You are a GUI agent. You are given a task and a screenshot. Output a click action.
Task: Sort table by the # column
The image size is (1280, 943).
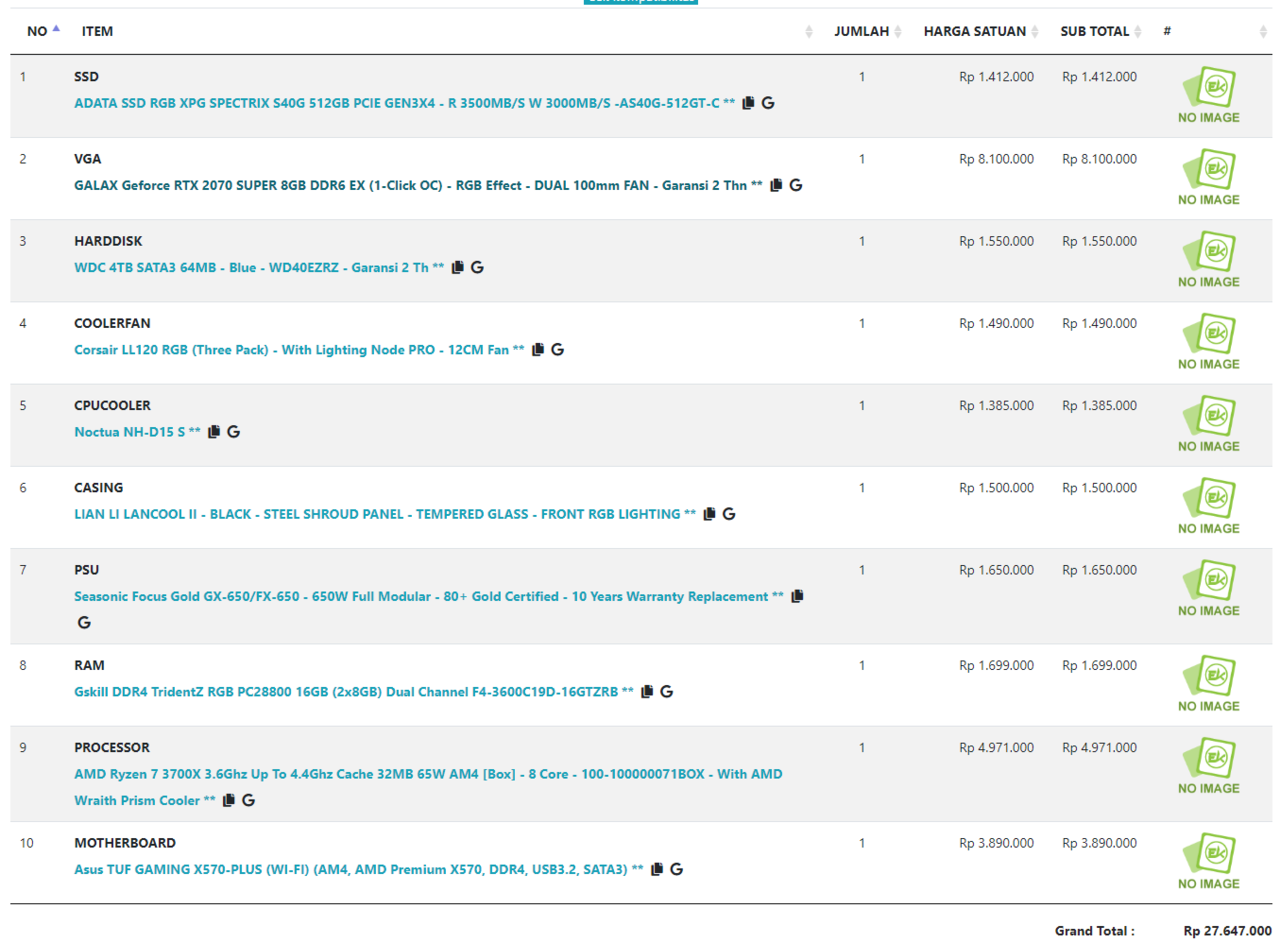[1210, 31]
